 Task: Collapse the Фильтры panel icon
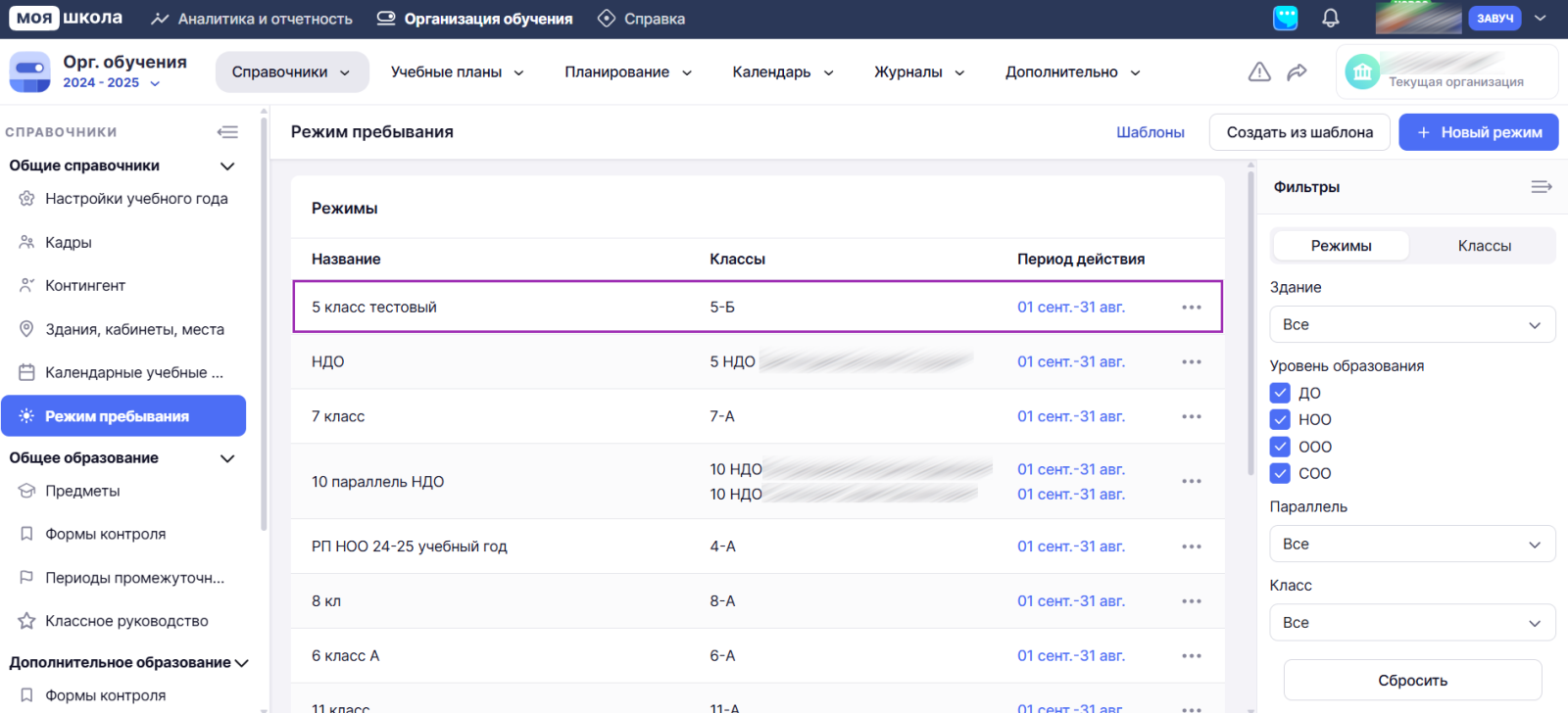pyautogui.click(x=1542, y=187)
